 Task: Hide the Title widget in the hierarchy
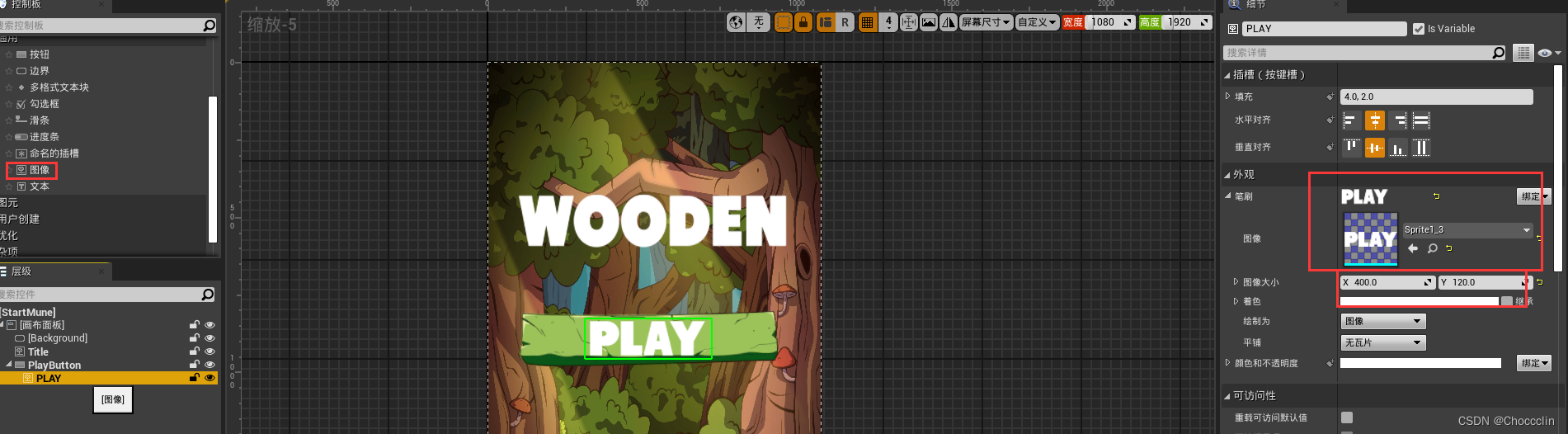tap(210, 351)
